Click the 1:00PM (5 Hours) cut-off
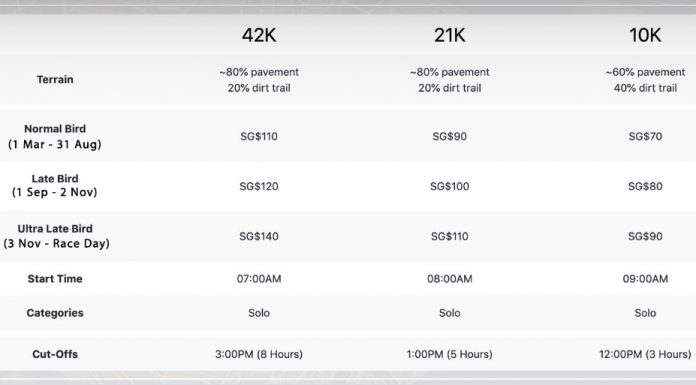The height and width of the screenshot is (385, 696). pos(450,354)
